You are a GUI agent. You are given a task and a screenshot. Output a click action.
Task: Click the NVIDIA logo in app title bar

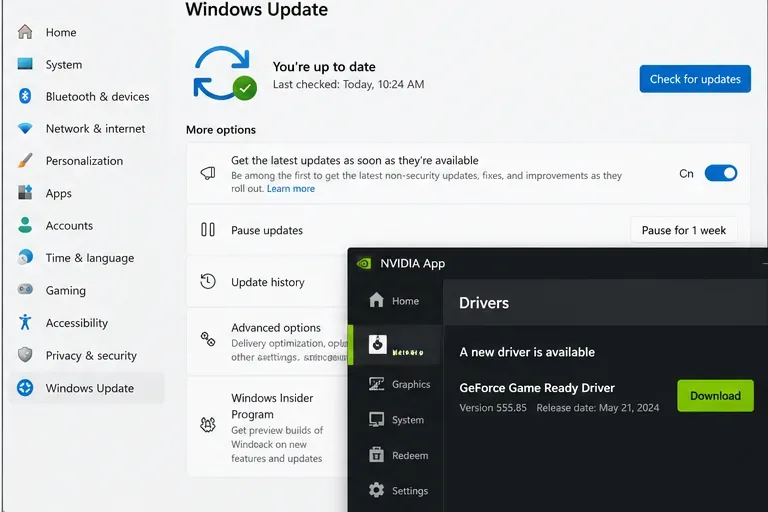(364, 264)
